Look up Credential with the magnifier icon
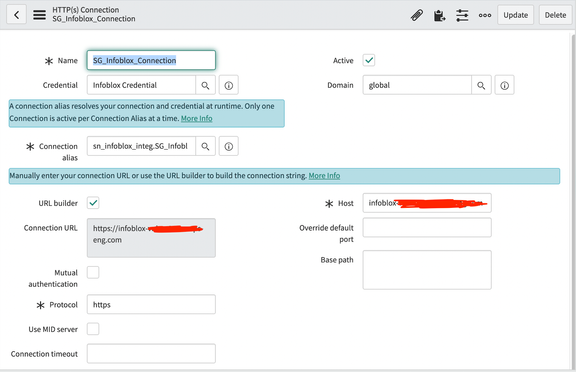Viewport: 576px width, 372px height. coord(205,85)
